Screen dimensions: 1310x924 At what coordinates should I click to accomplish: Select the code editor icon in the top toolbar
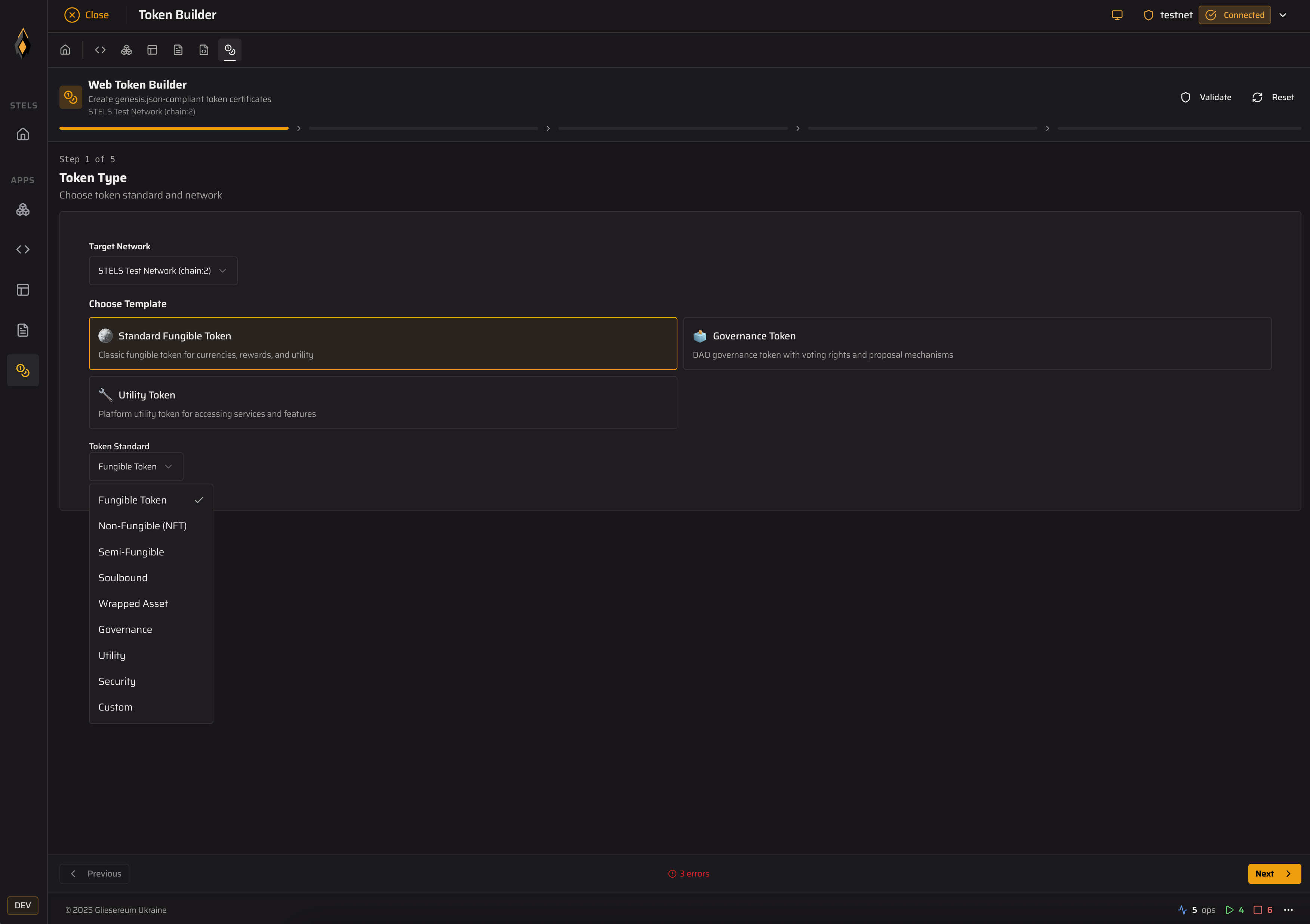point(101,50)
